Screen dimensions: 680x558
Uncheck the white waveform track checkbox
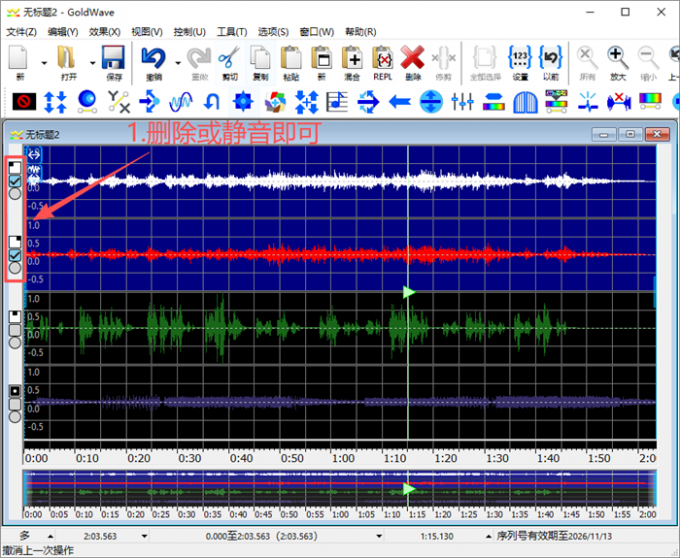click(x=15, y=181)
